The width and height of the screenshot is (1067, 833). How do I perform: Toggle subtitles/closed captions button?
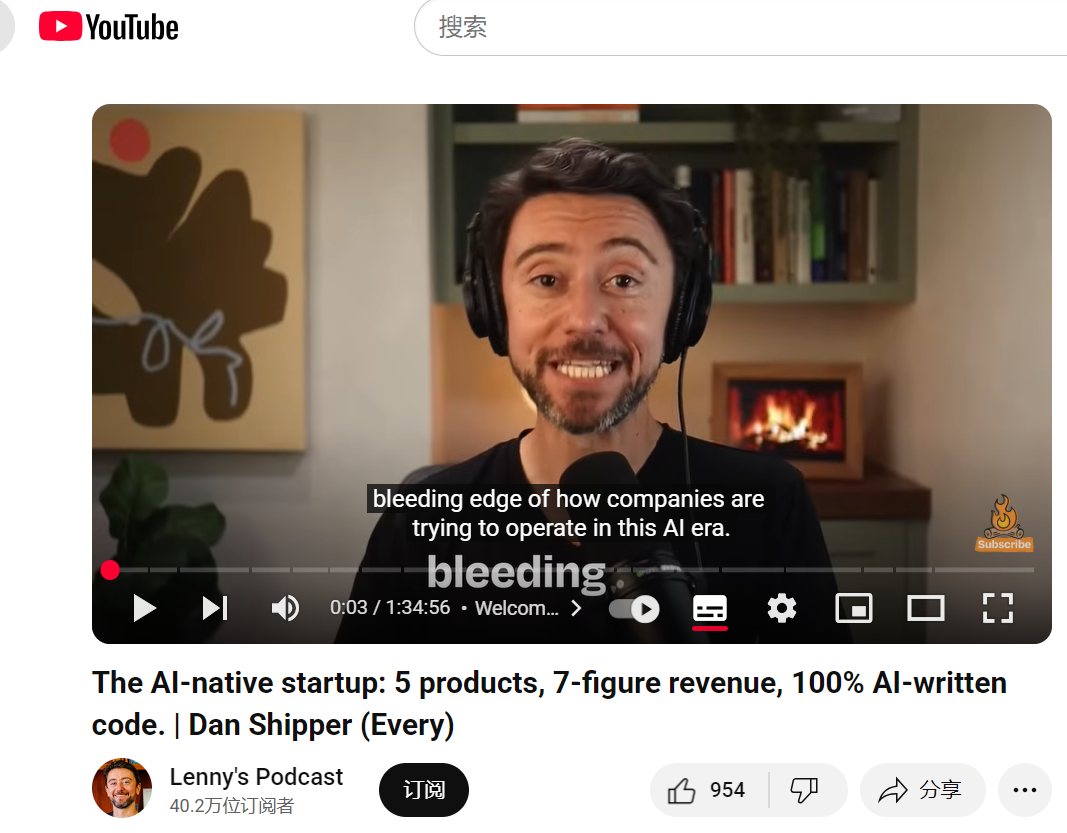[710, 608]
